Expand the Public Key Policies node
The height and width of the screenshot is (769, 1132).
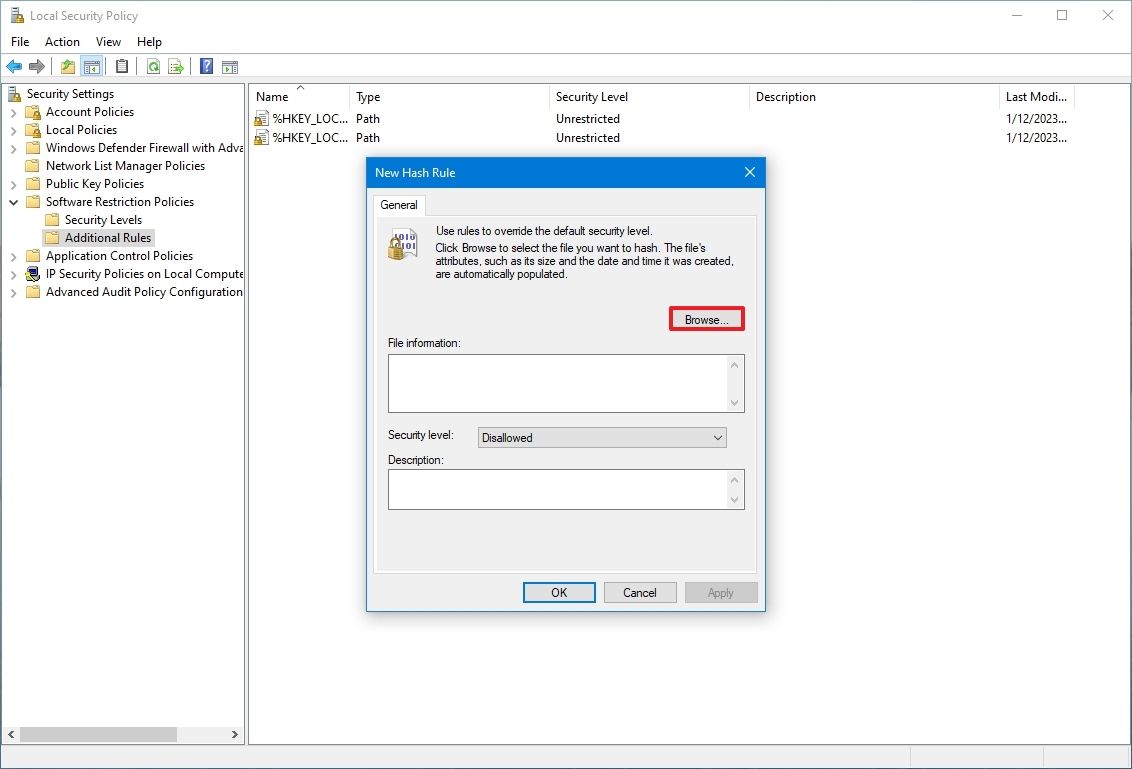coord(13,183)
